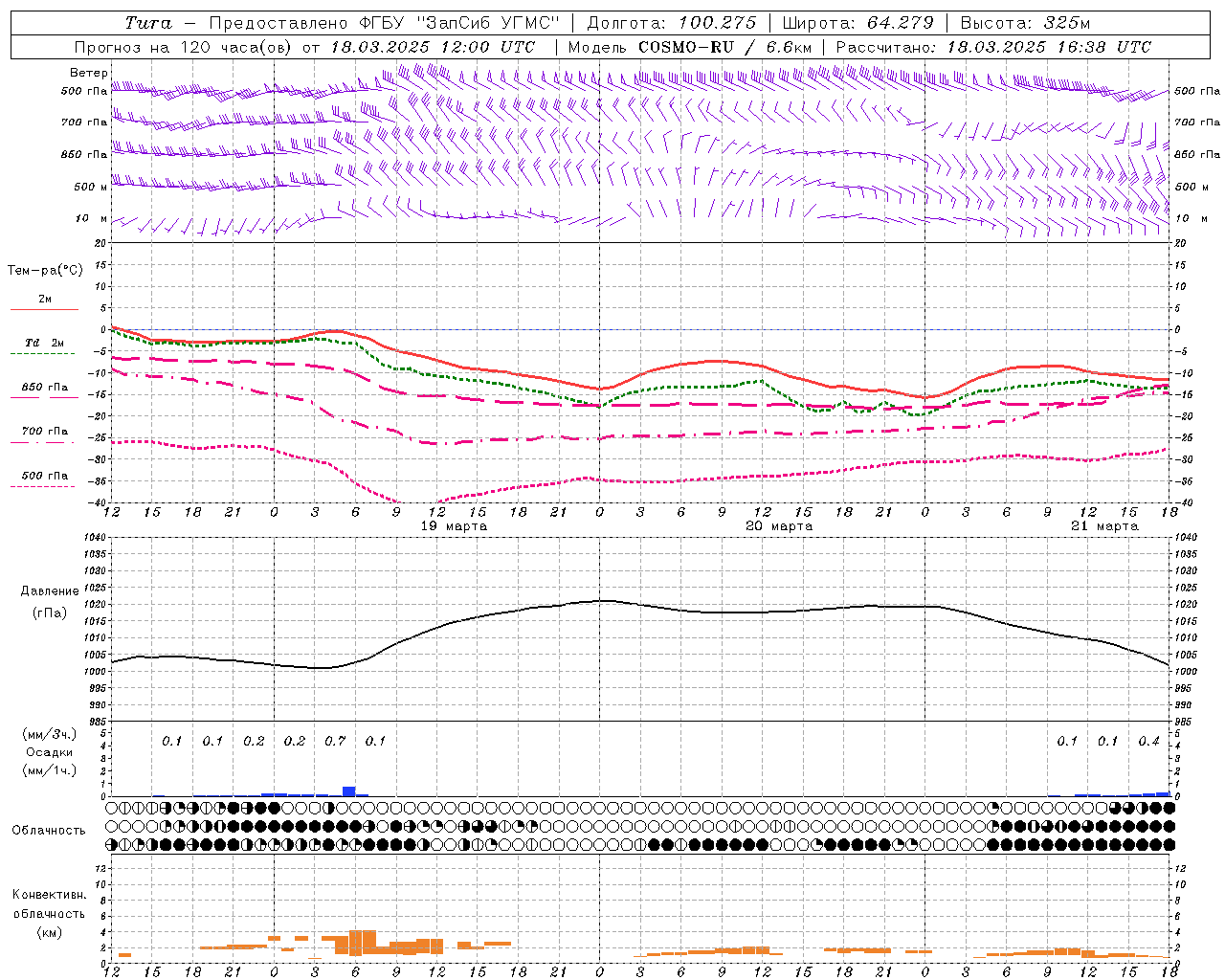This screenshot has height=980, width=1225.
Task: Click the "(км)" unit under convective cloudiness
Action: coord(49,932)
